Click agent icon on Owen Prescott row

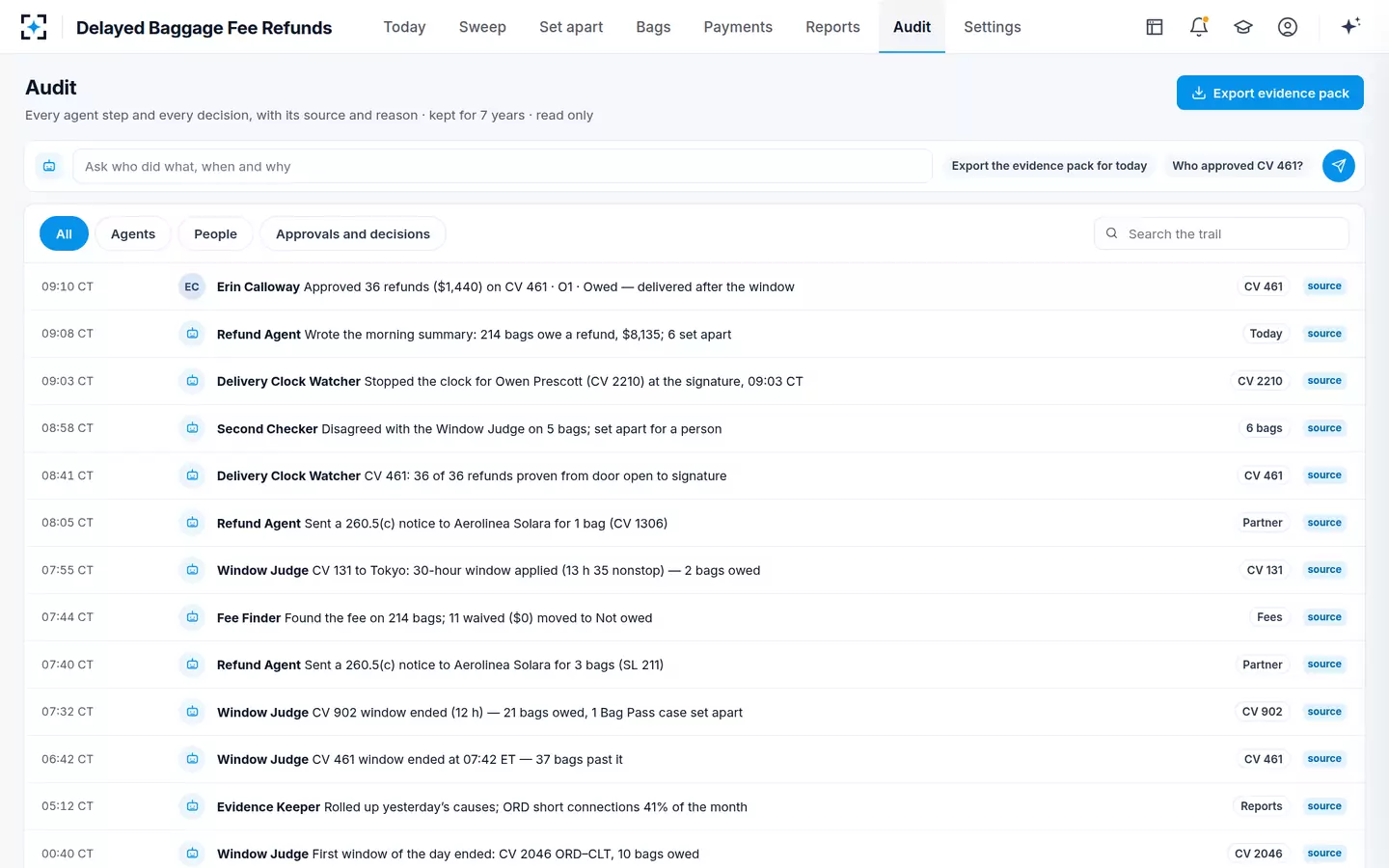click(x=192, y=381)
